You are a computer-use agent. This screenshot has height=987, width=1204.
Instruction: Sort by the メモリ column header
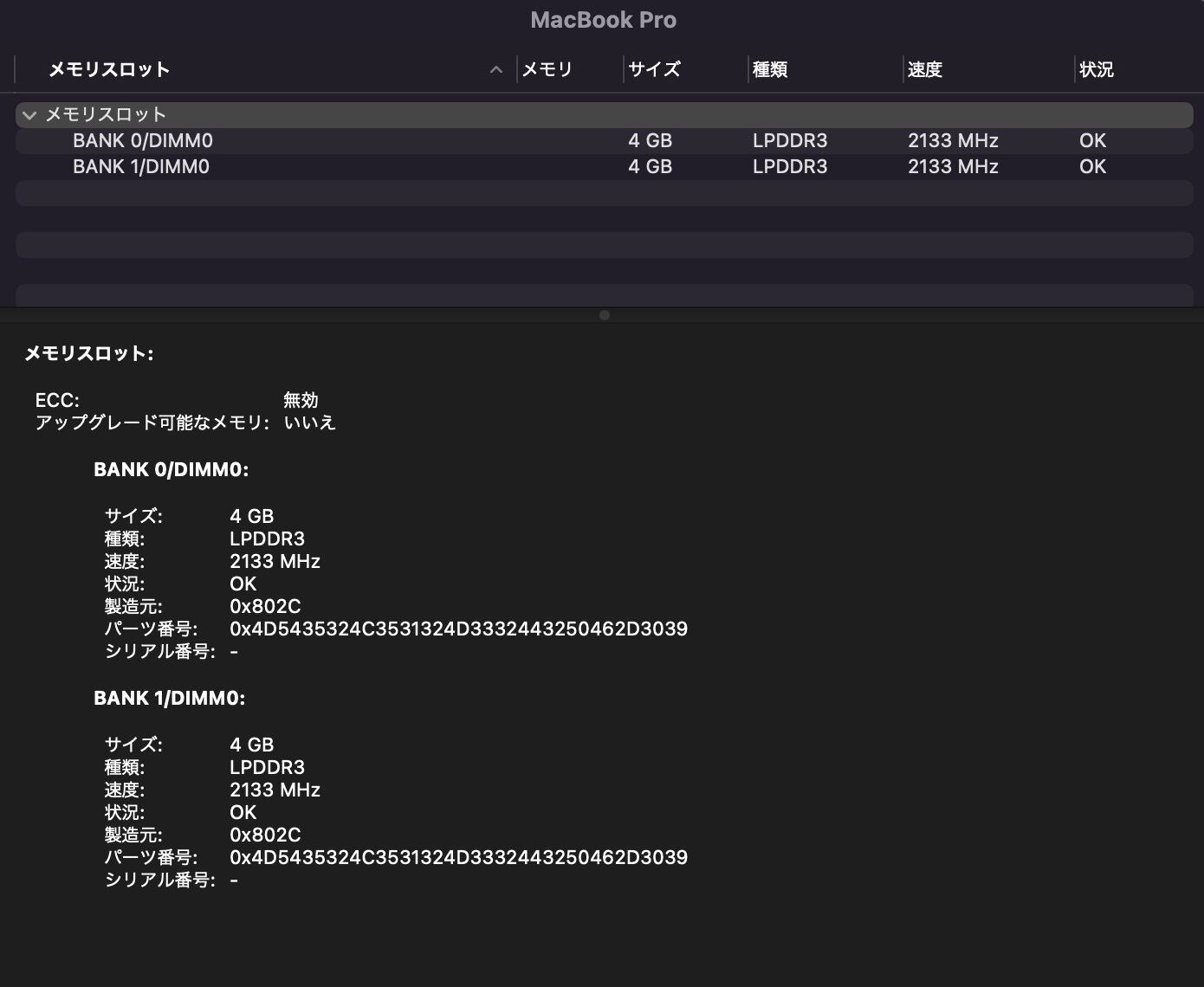(x=547, y=70)
